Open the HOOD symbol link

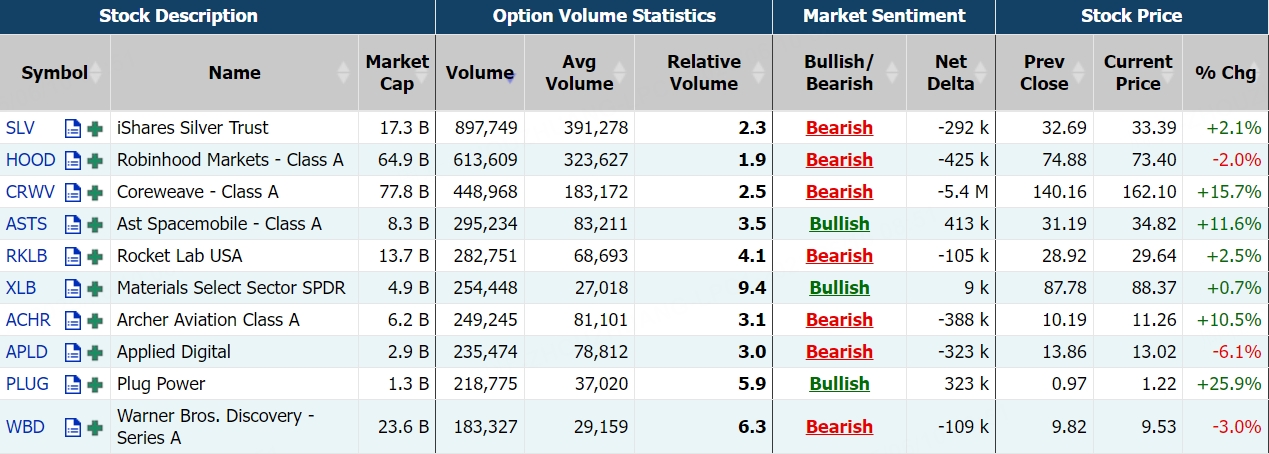click(30, 160)
